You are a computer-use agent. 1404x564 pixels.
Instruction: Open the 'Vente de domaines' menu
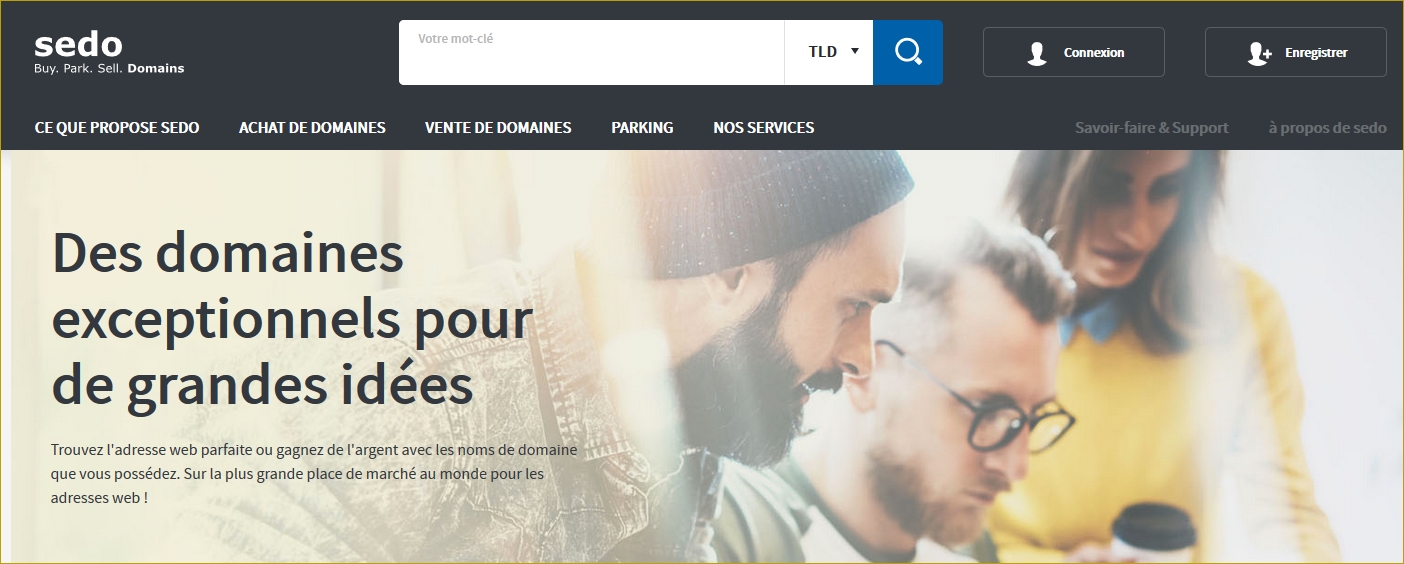coord(498,128)
